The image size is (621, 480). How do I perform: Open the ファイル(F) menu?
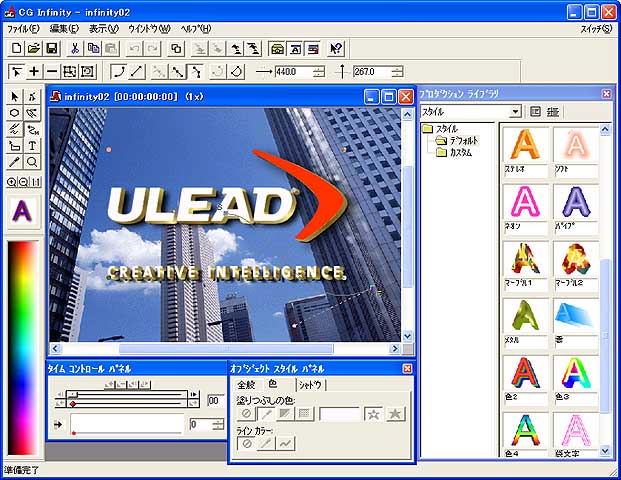pyautogui.click(x=23, y=28)
